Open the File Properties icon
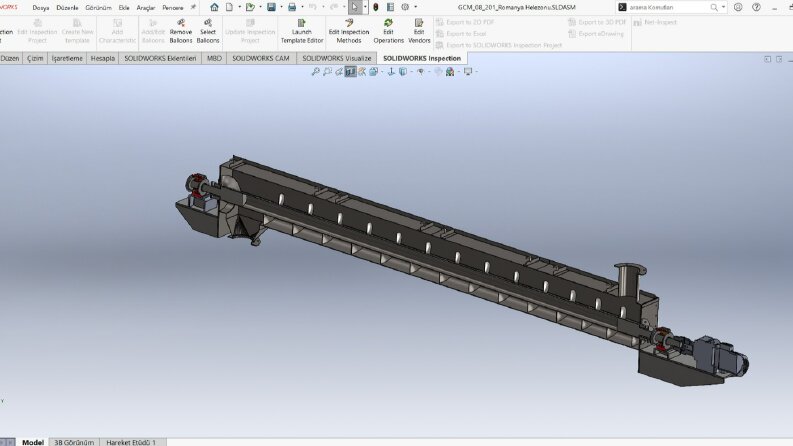 pos(390,7)
